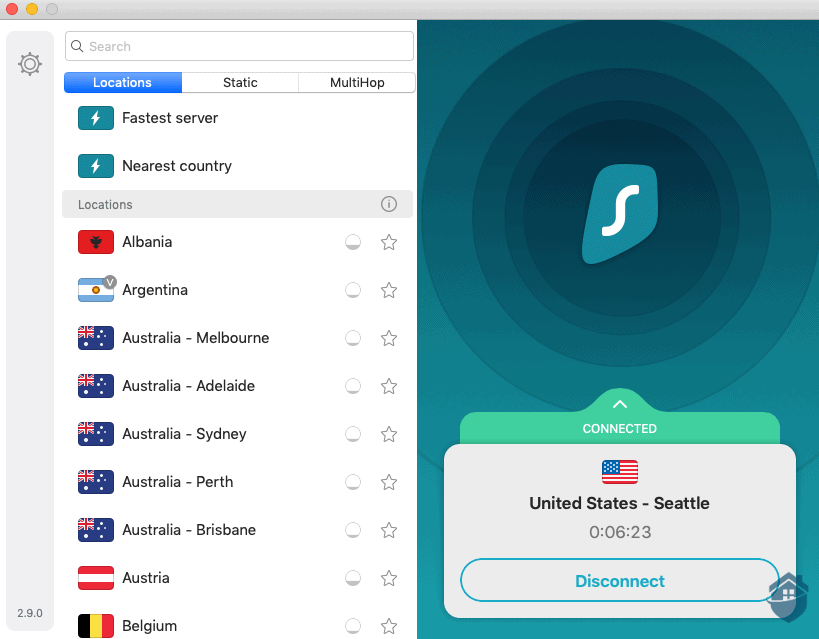Star Australia - Perth as favorite
This screenshot has height=639, width=819.
pos(389,482)
